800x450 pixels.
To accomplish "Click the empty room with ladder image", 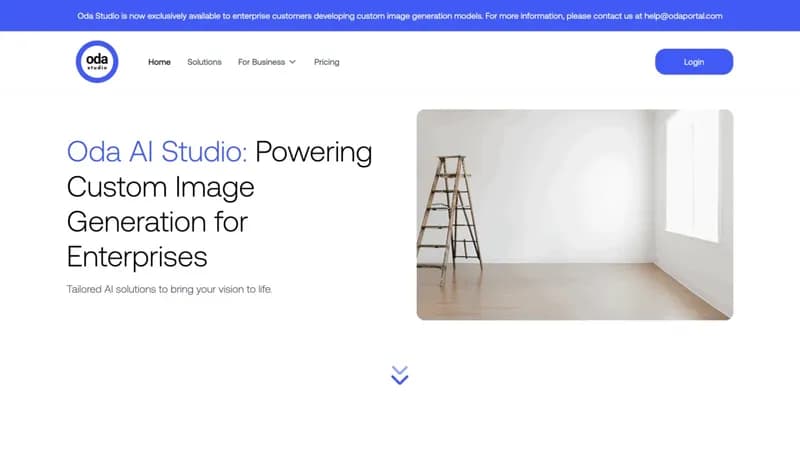I will 575,215.
